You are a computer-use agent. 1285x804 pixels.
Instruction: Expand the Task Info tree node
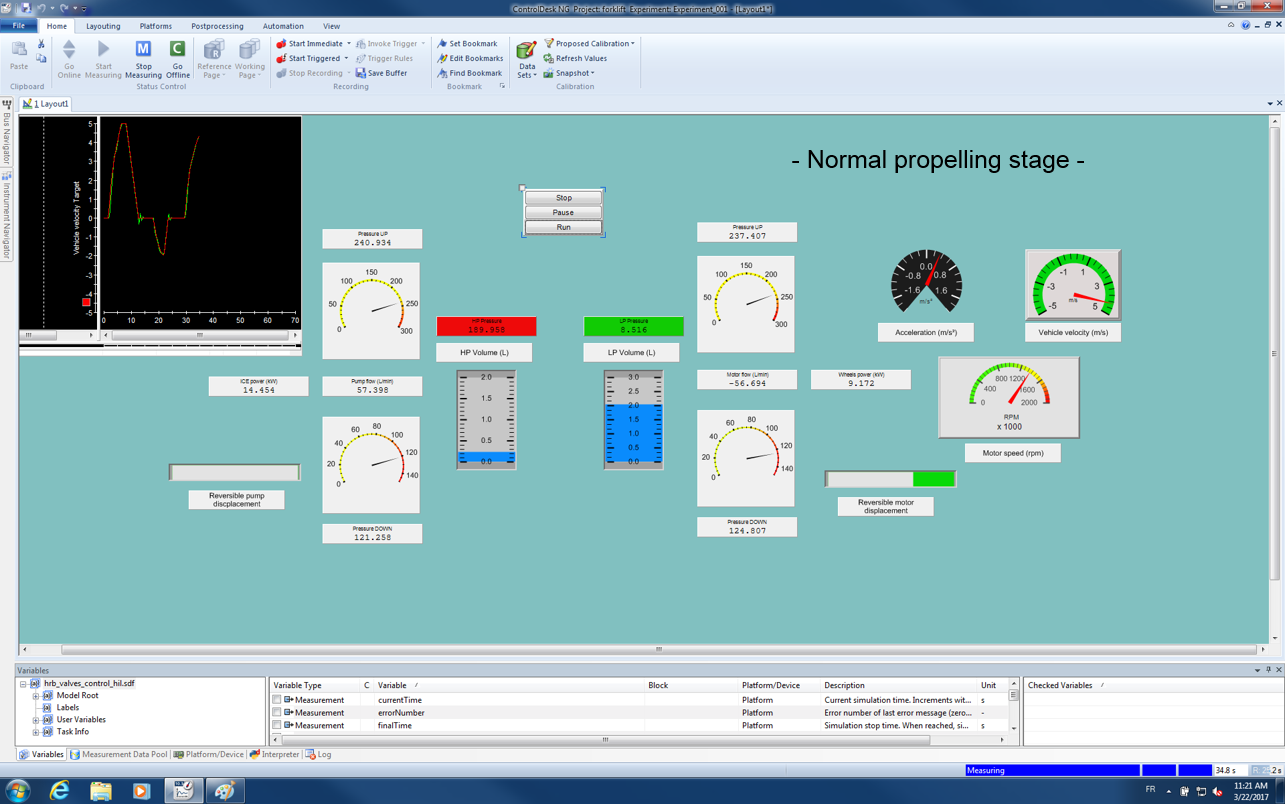pyautogui.click(x=36, y=731)
